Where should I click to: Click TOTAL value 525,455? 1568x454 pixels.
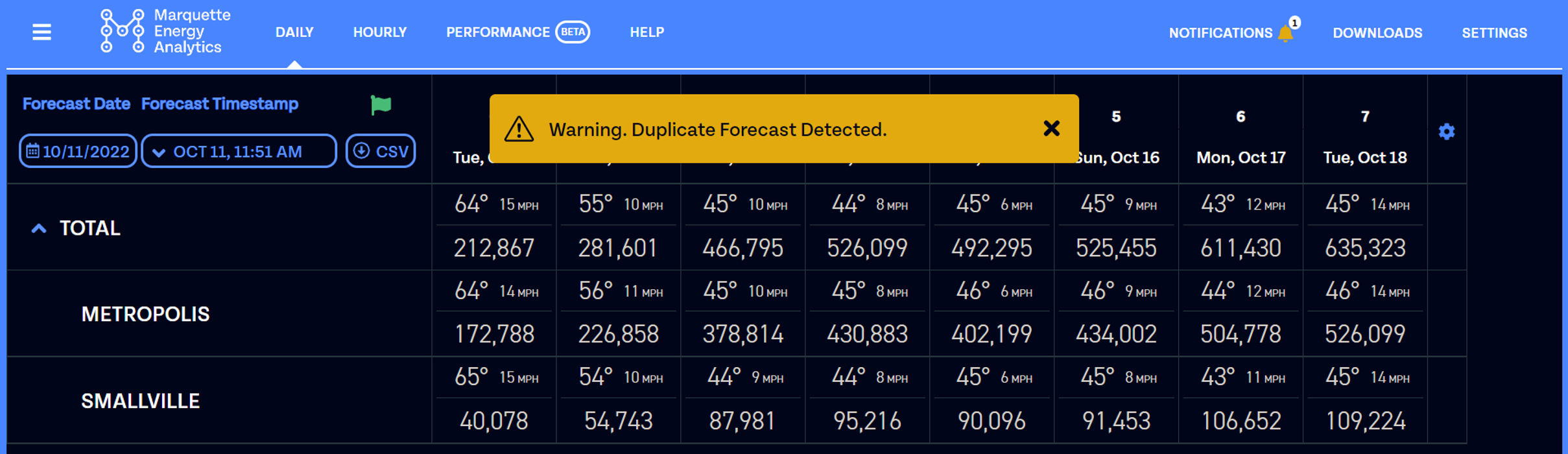click(x=1116, y=248)
